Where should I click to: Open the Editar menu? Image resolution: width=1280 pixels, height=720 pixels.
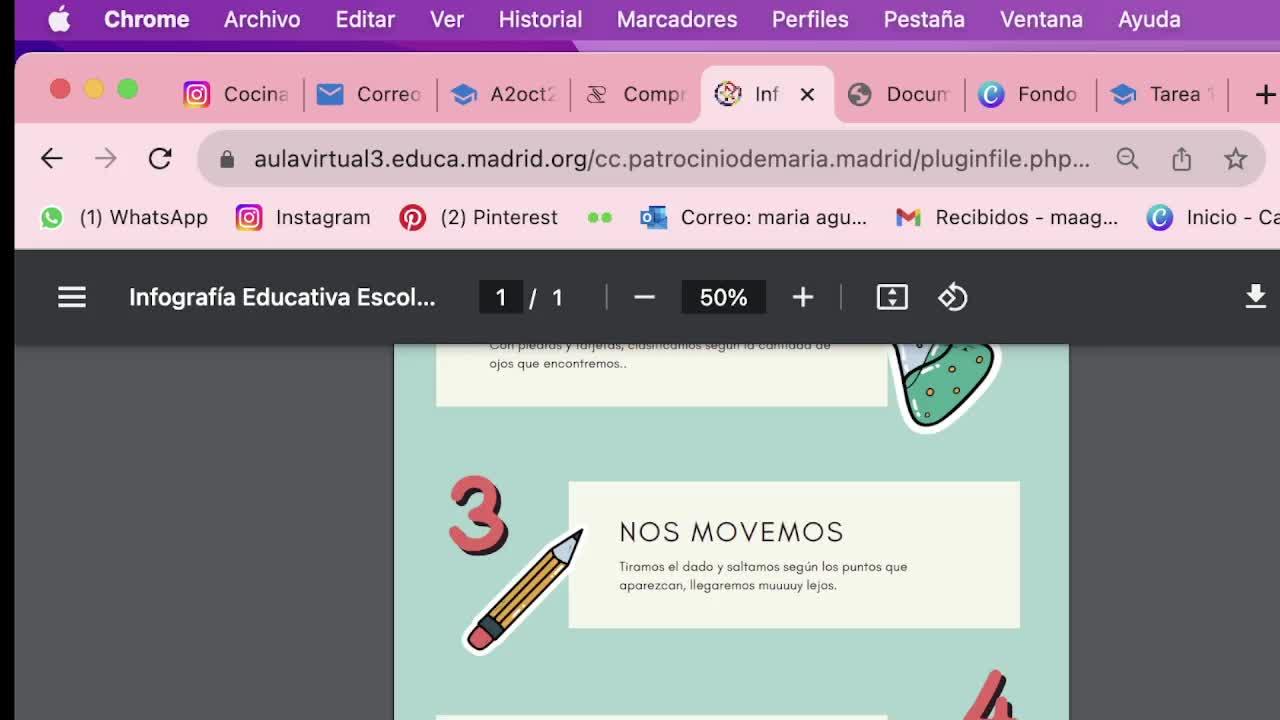tap(365, 19)
